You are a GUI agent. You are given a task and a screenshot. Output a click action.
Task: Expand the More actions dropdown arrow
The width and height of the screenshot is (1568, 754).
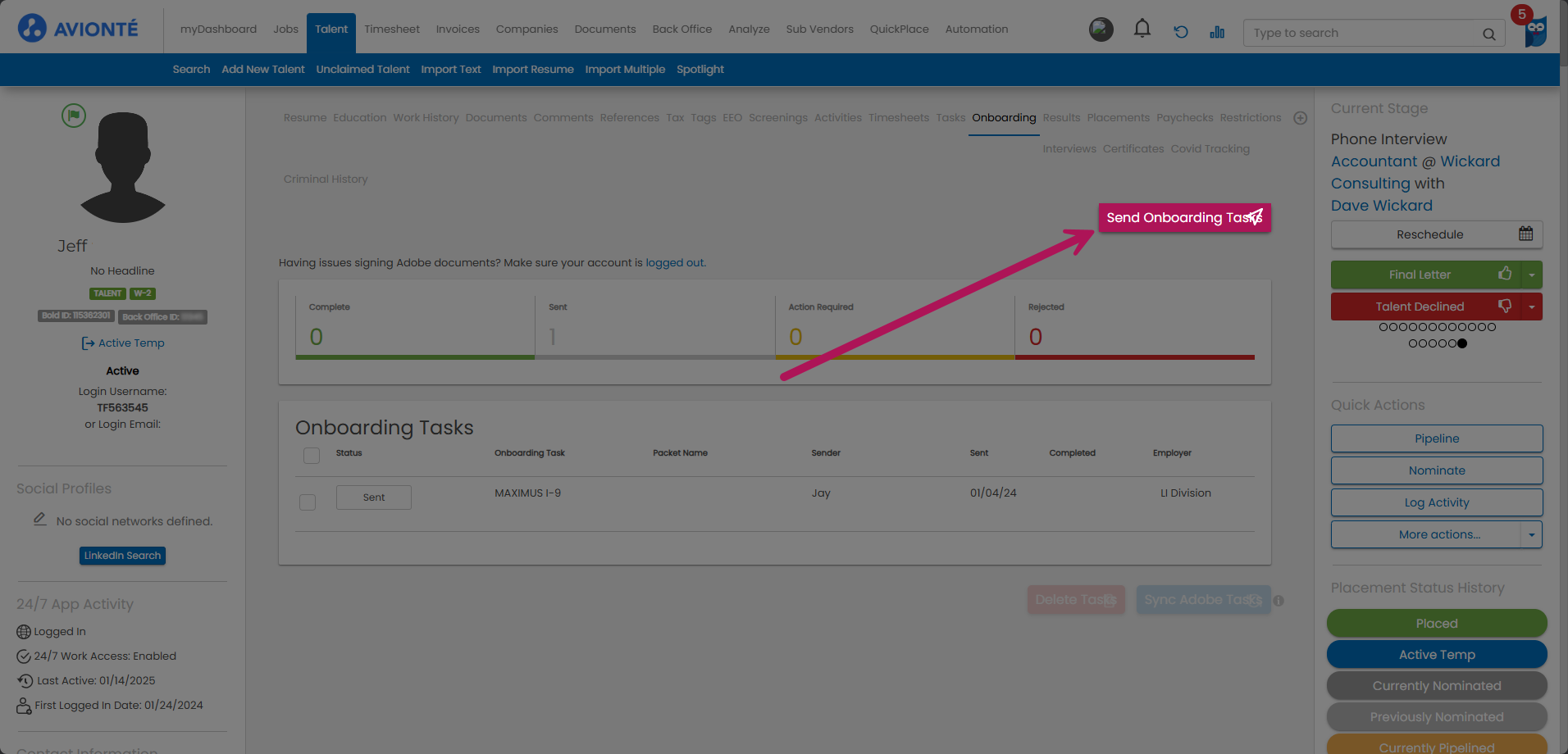pos(1531,534)
